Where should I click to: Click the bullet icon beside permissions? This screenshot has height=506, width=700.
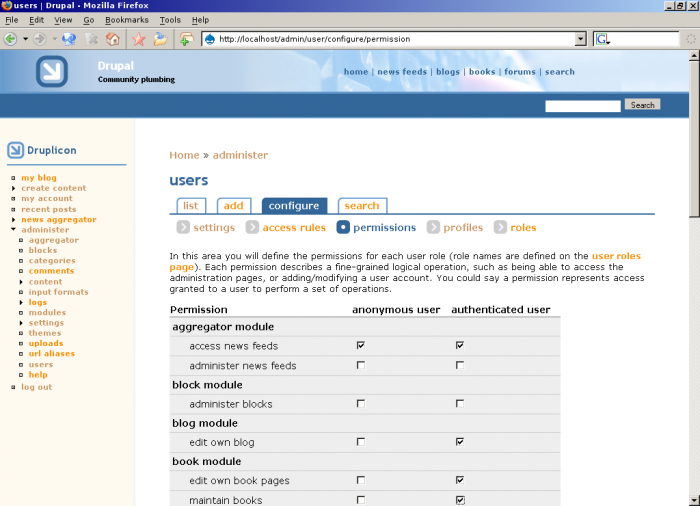[343, 227]
